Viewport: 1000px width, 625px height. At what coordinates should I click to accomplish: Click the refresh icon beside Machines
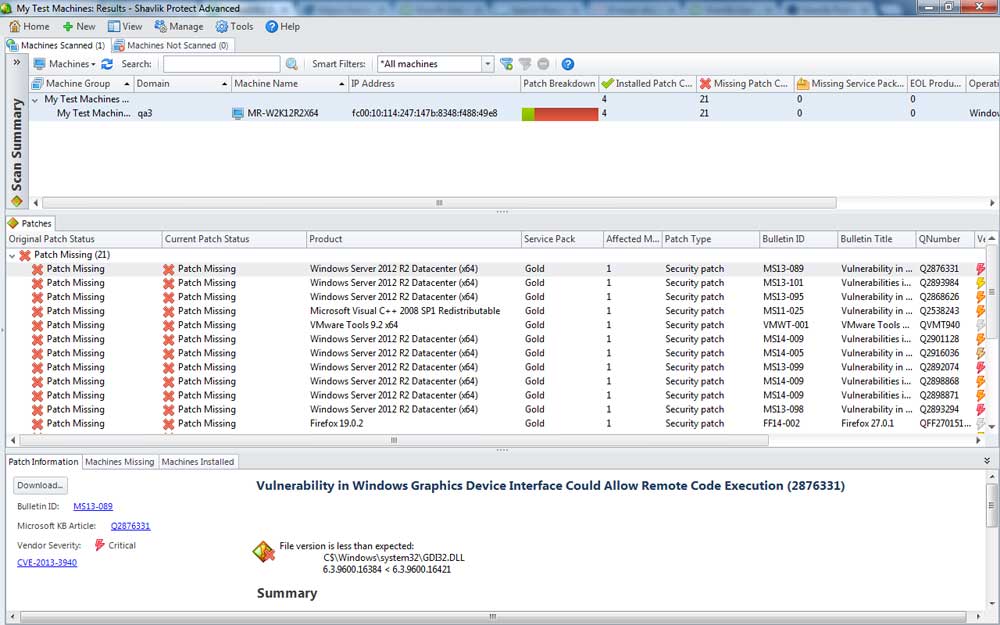pos(107,64)
